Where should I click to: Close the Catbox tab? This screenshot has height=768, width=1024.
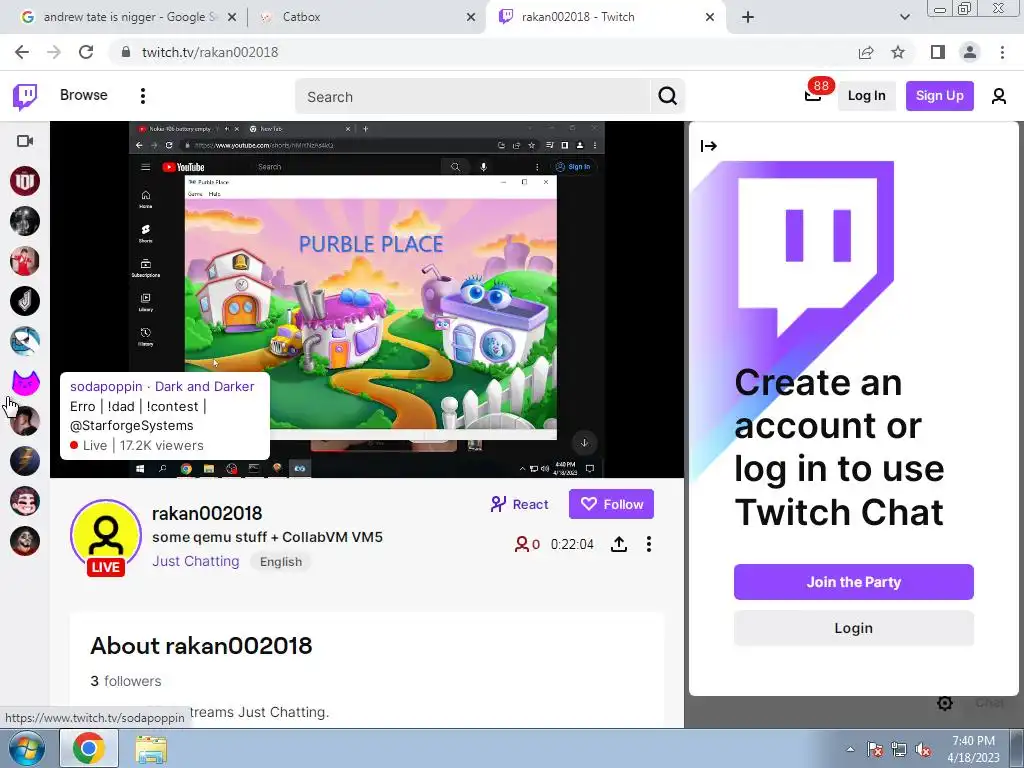click(x=471, y=17)
